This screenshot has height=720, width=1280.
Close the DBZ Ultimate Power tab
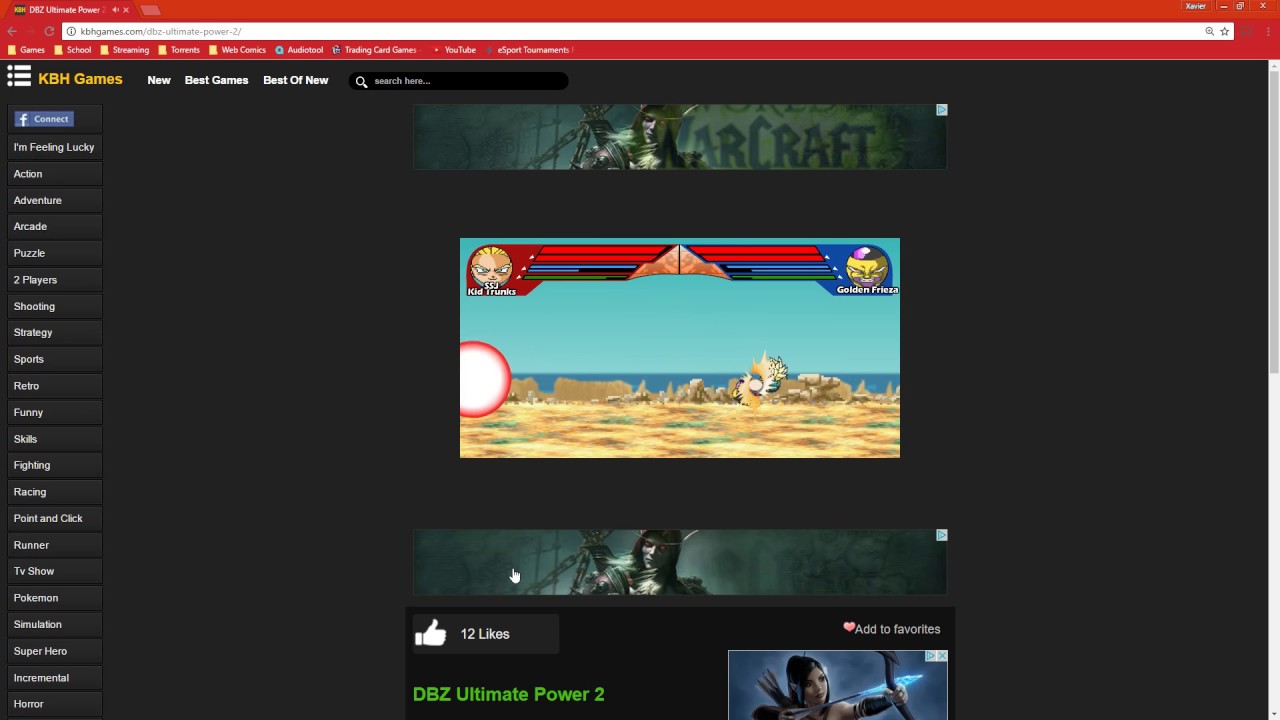coord(126,10)
